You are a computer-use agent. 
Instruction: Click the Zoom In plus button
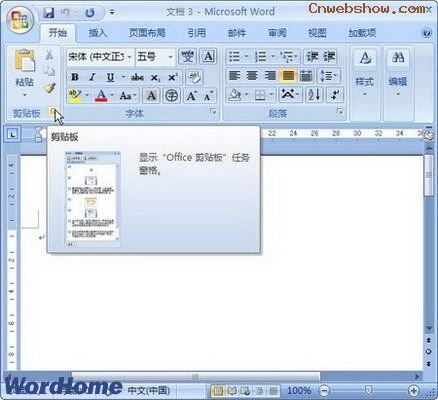coord(413,390)
